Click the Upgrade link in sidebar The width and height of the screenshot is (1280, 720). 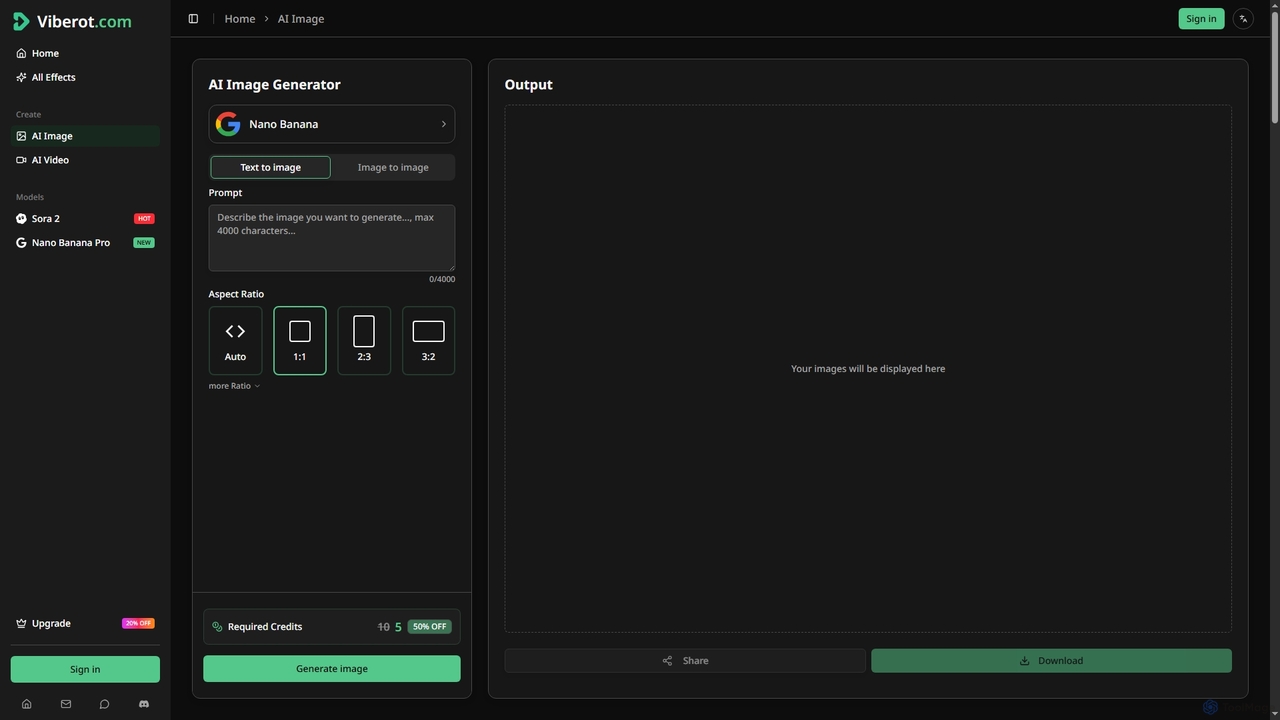click(85, 623)
